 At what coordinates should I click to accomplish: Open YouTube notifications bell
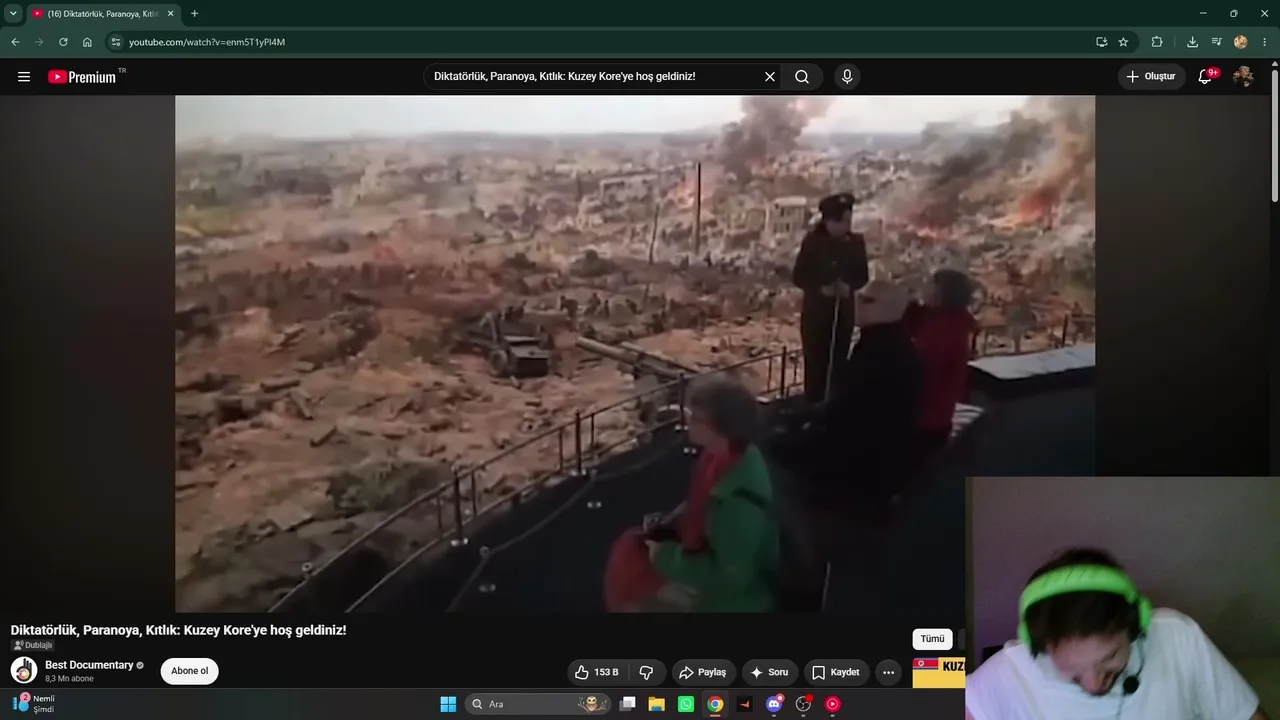tap(1206, 77)
